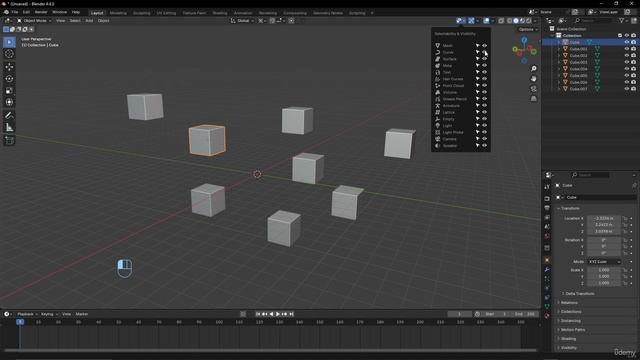The image size is (640, 360).
Task: Choose the Select Box tool
Action: [9, 42]
